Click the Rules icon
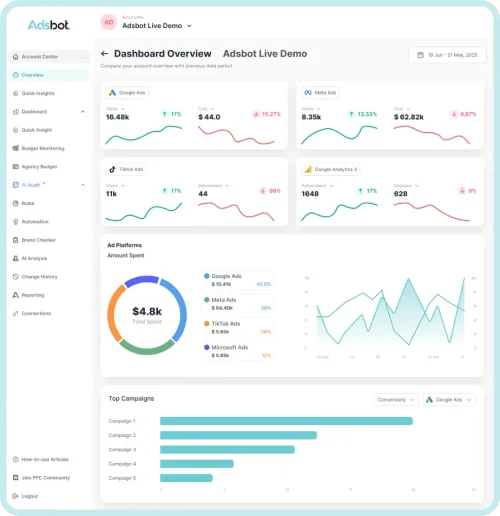 tap(15, 203)
